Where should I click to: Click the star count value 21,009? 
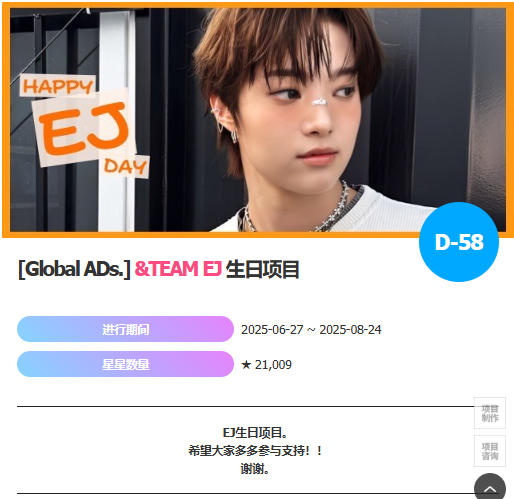[x=273, y=365]
